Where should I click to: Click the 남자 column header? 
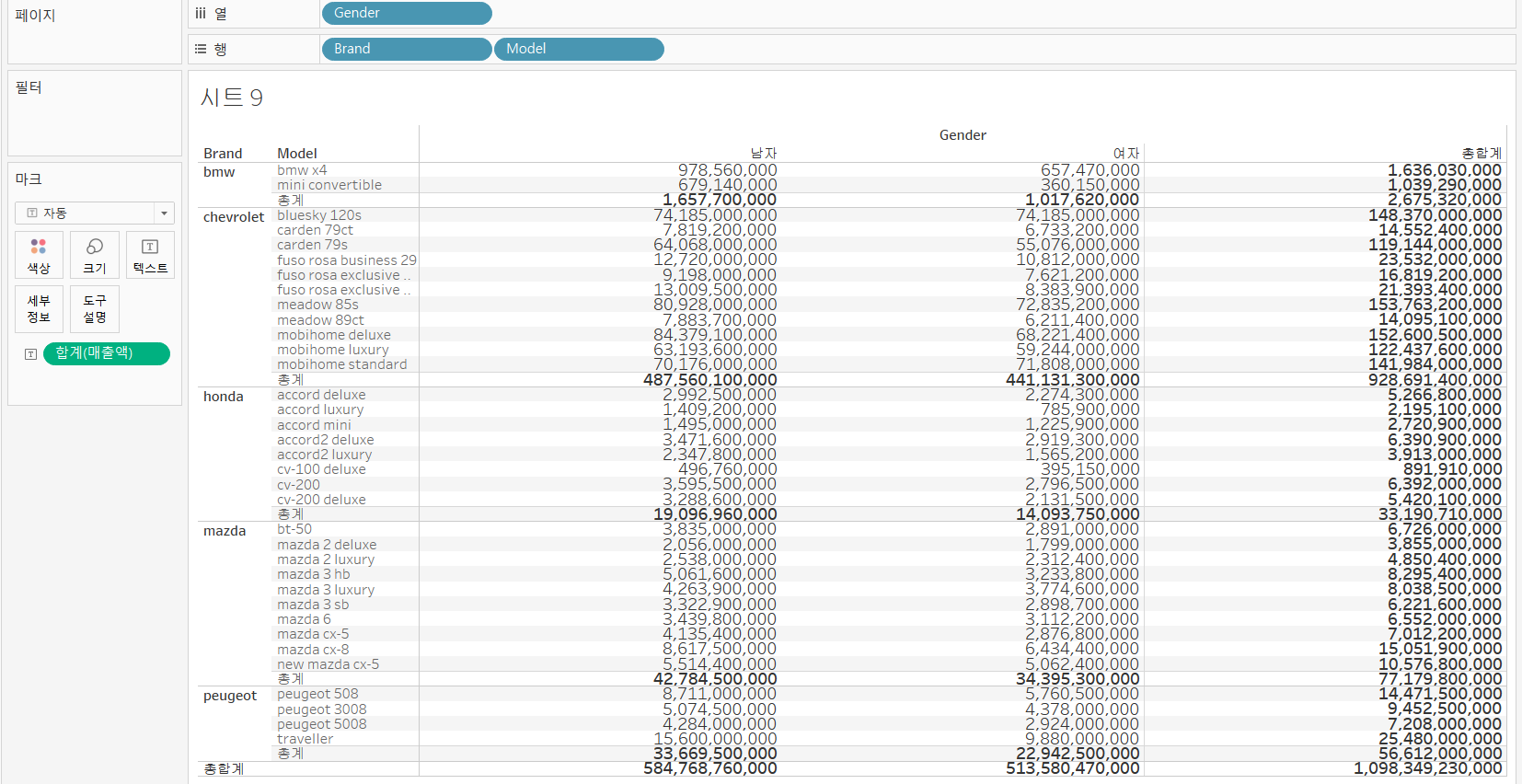(764, 154)
